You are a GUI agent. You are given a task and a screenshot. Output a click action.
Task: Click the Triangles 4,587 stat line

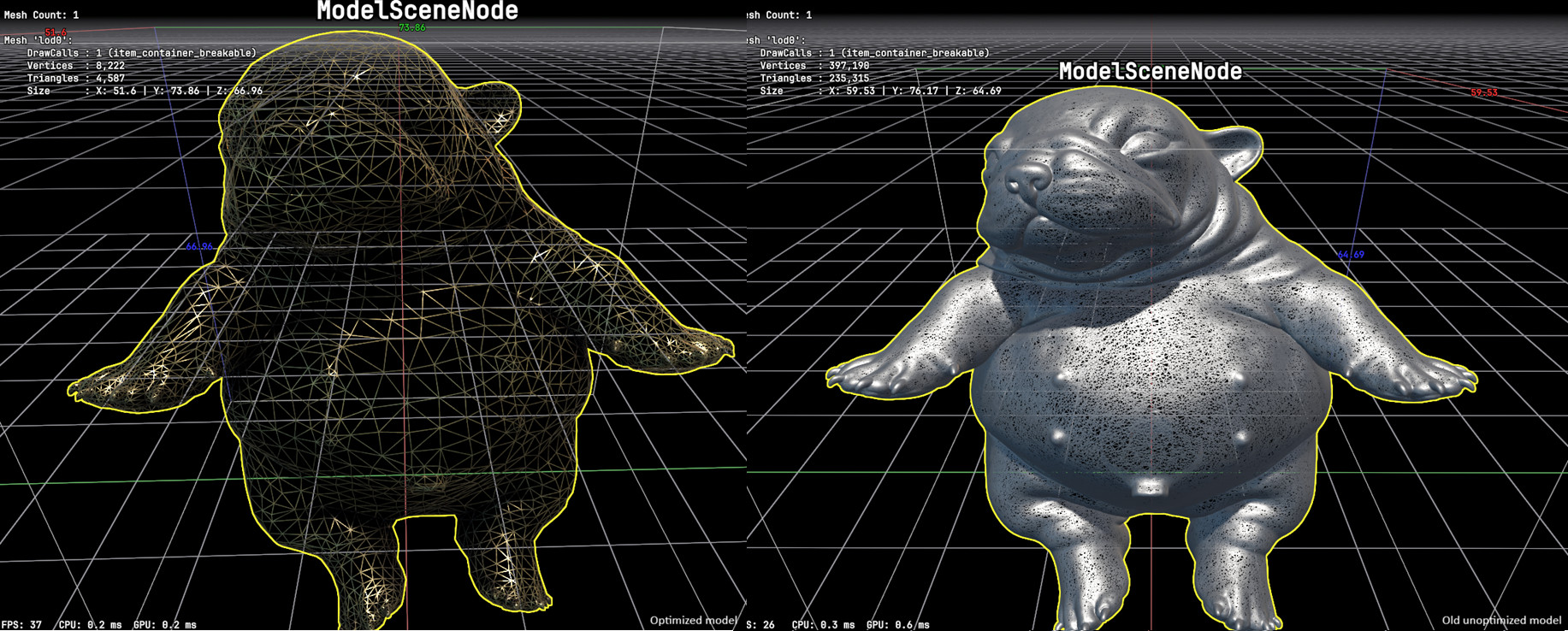click(75, 79)
